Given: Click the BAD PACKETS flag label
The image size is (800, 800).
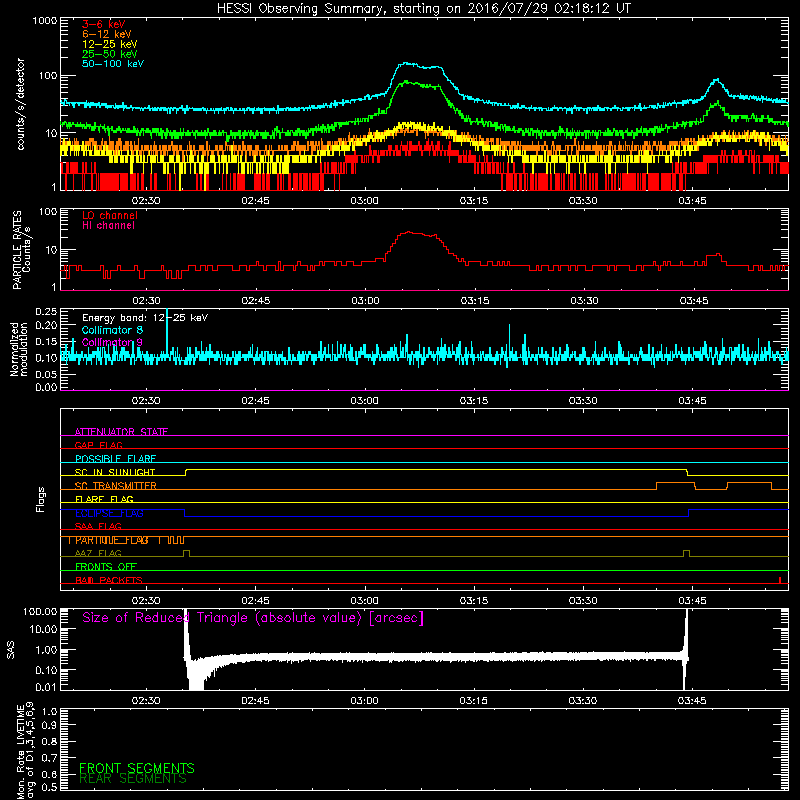Looking at the screenshot, I should pyautogui.click(x=109, y=580).
